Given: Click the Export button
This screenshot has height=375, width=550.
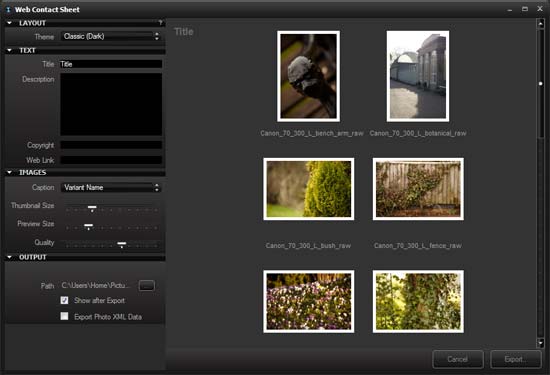Looking at the screenshot, I should (516, 359).
